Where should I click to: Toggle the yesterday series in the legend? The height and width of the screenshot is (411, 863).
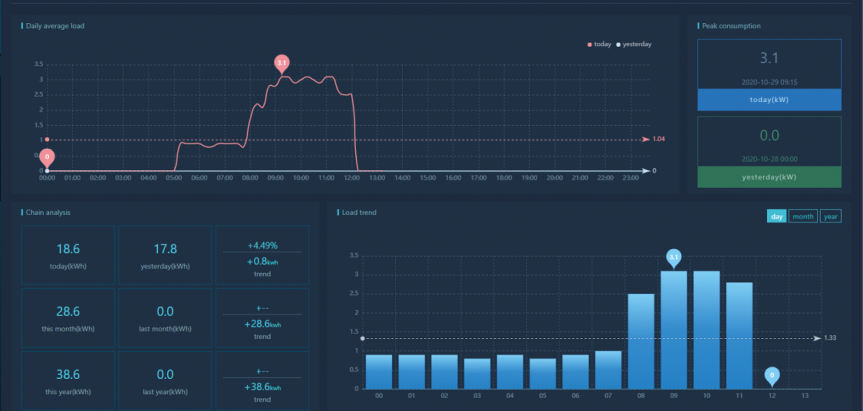(635, 44)
